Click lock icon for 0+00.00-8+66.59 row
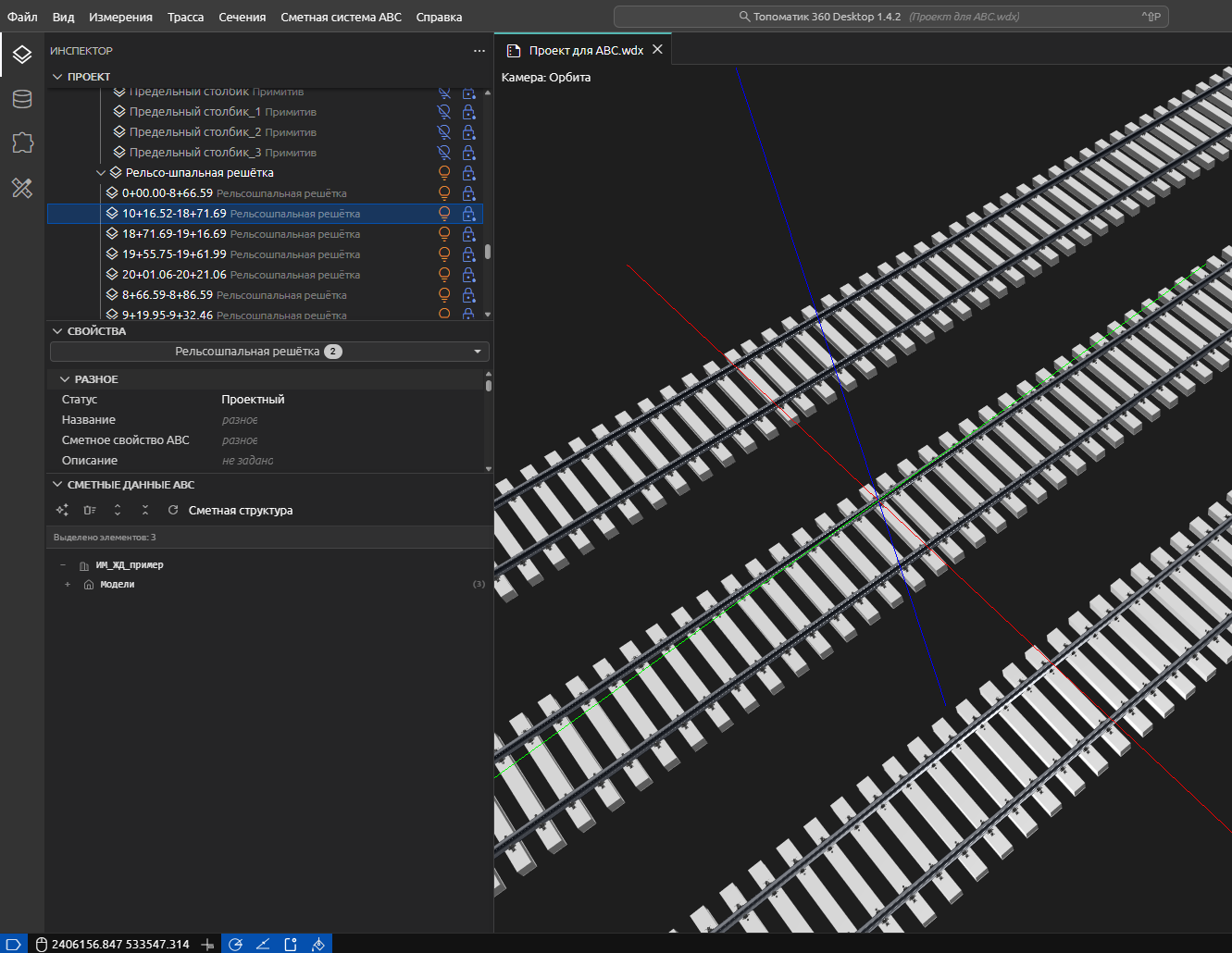Image resolution: width=1232 pixels, height=953 pixels. pos(468,193)
